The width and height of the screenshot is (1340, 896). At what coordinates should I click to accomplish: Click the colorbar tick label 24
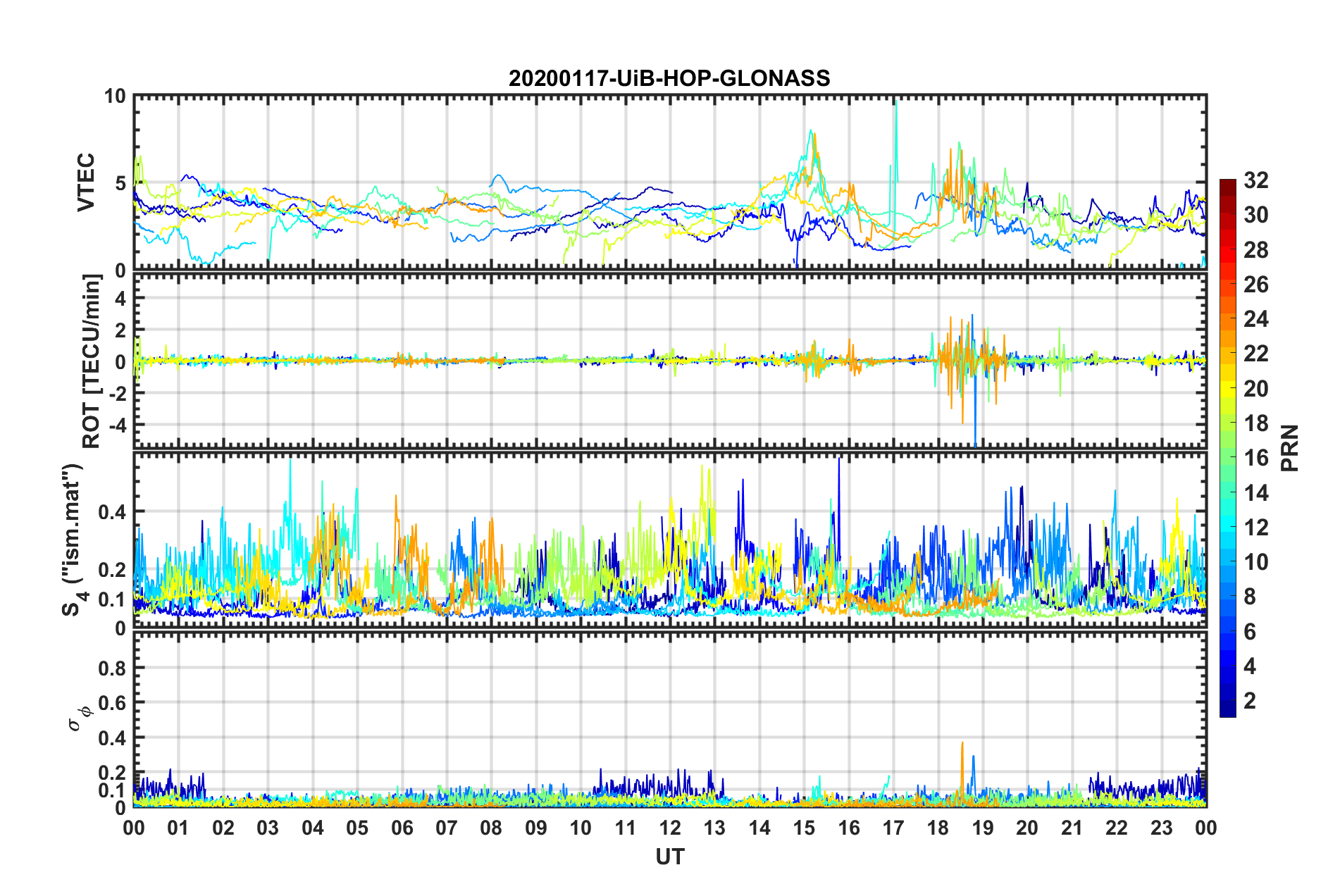click(1256, 319)
